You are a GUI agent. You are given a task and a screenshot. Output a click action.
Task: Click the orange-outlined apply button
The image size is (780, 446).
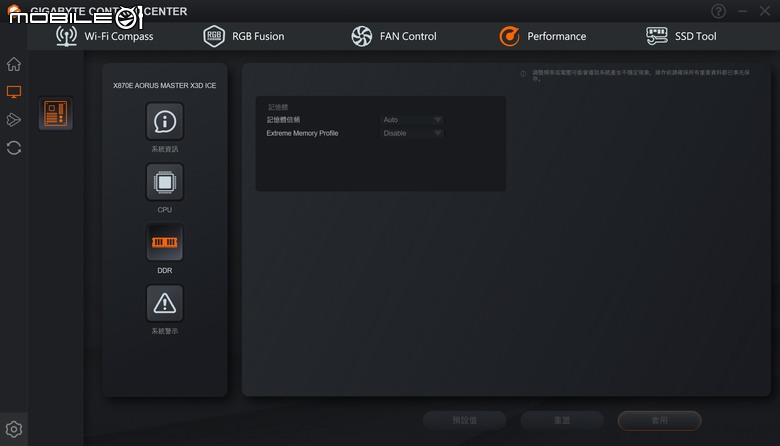coord(660,421)
